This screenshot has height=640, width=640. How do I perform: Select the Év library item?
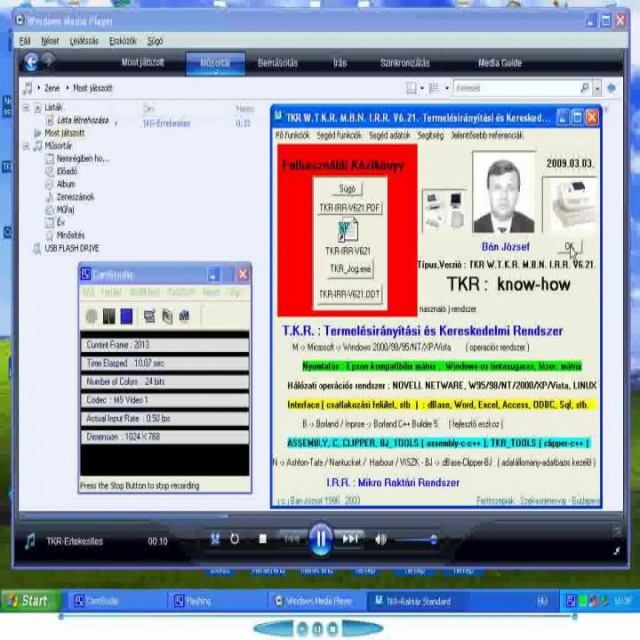(x=60, y=222)
